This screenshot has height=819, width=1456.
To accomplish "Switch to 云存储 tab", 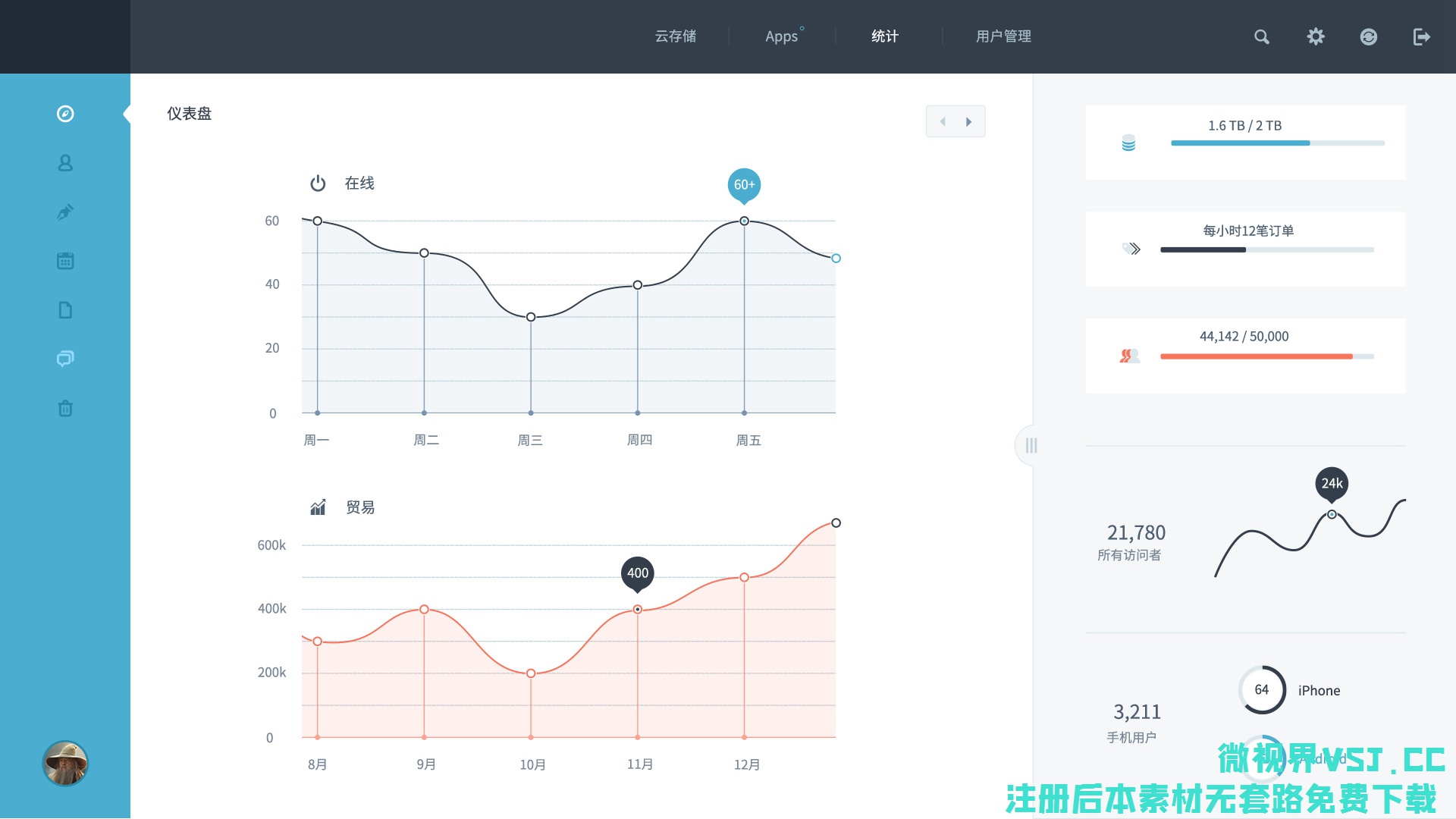I will click(676, 36).
